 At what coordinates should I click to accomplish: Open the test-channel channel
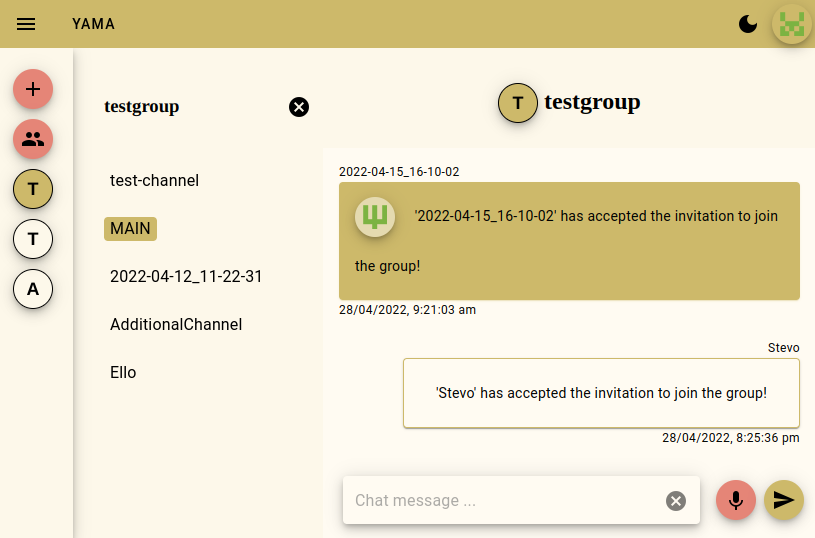154,181
